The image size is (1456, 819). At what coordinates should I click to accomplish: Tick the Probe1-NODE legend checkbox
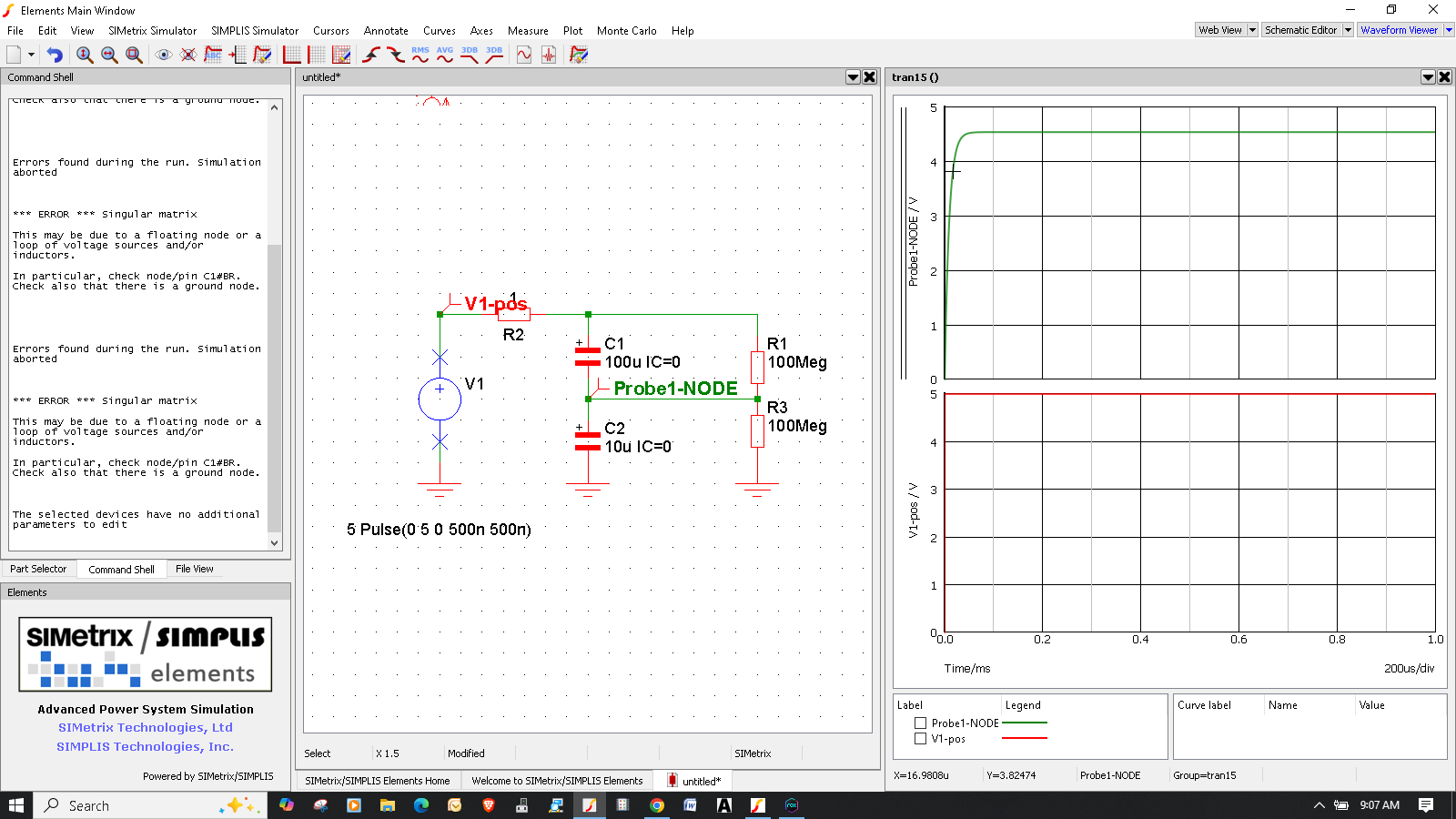tap(920, 723)
